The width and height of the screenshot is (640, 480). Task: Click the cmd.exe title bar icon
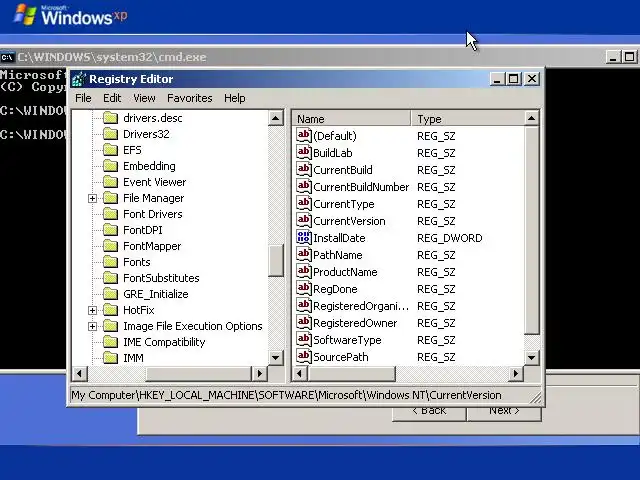click(x=7, y=57)
